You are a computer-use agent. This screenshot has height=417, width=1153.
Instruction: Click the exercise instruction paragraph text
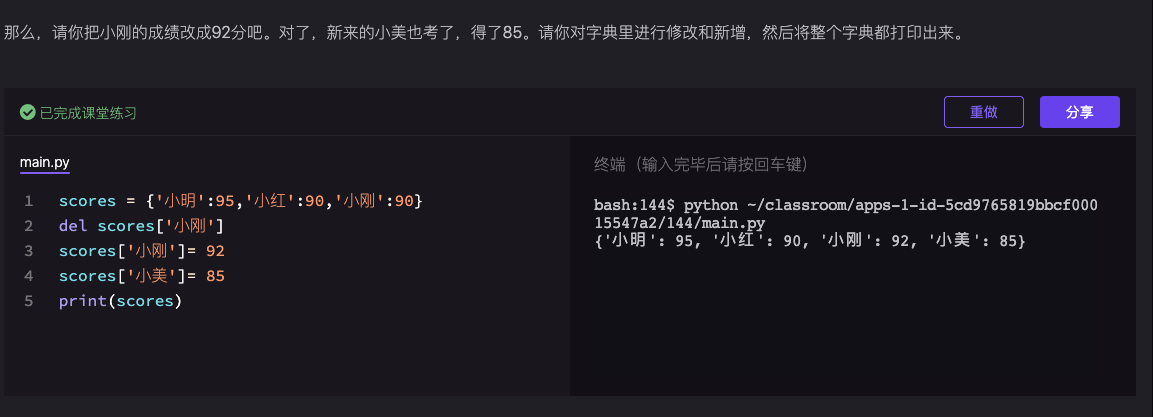(480, 33)
